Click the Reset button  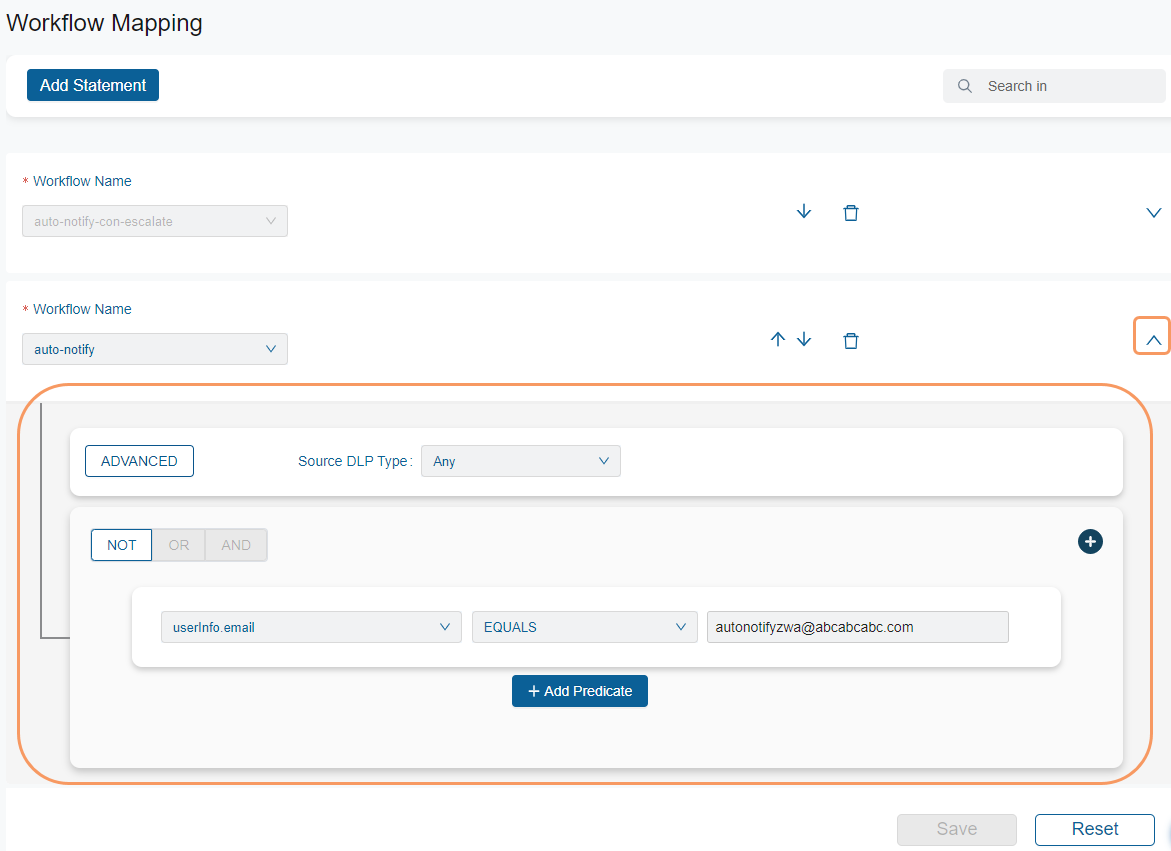[x=1094, y=829]
